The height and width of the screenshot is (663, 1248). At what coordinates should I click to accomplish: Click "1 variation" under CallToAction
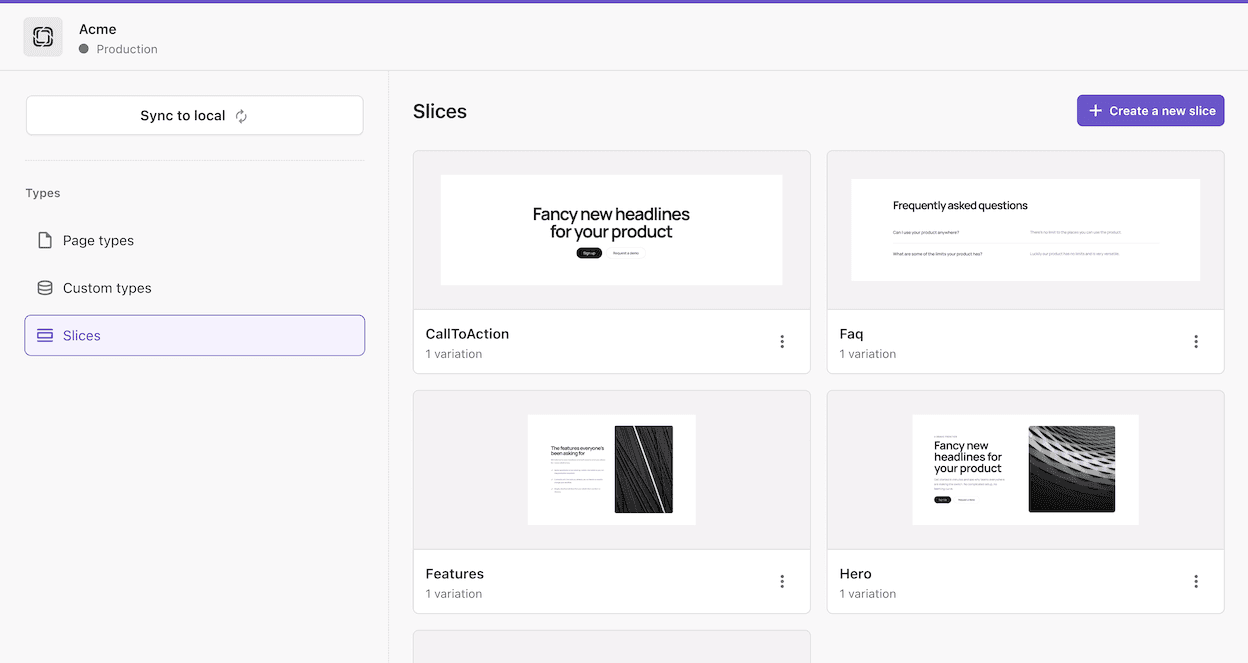(x=454, y=354)
